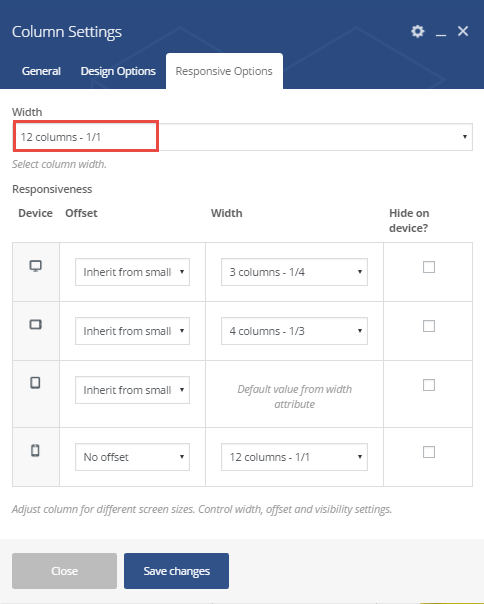Open the main Width dropdown
The width and height of the screenshot is (484, 604).
pos(243,137)
